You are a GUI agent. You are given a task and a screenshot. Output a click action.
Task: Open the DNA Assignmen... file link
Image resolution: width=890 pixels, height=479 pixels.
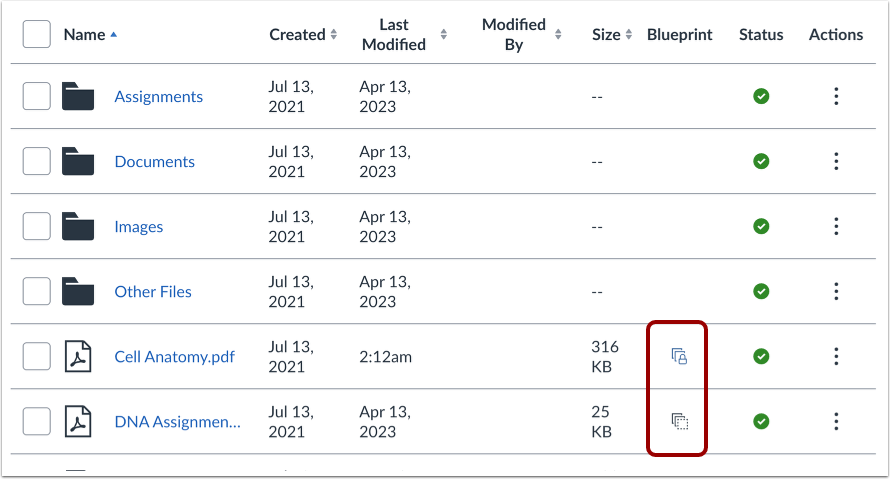point(177,422)
